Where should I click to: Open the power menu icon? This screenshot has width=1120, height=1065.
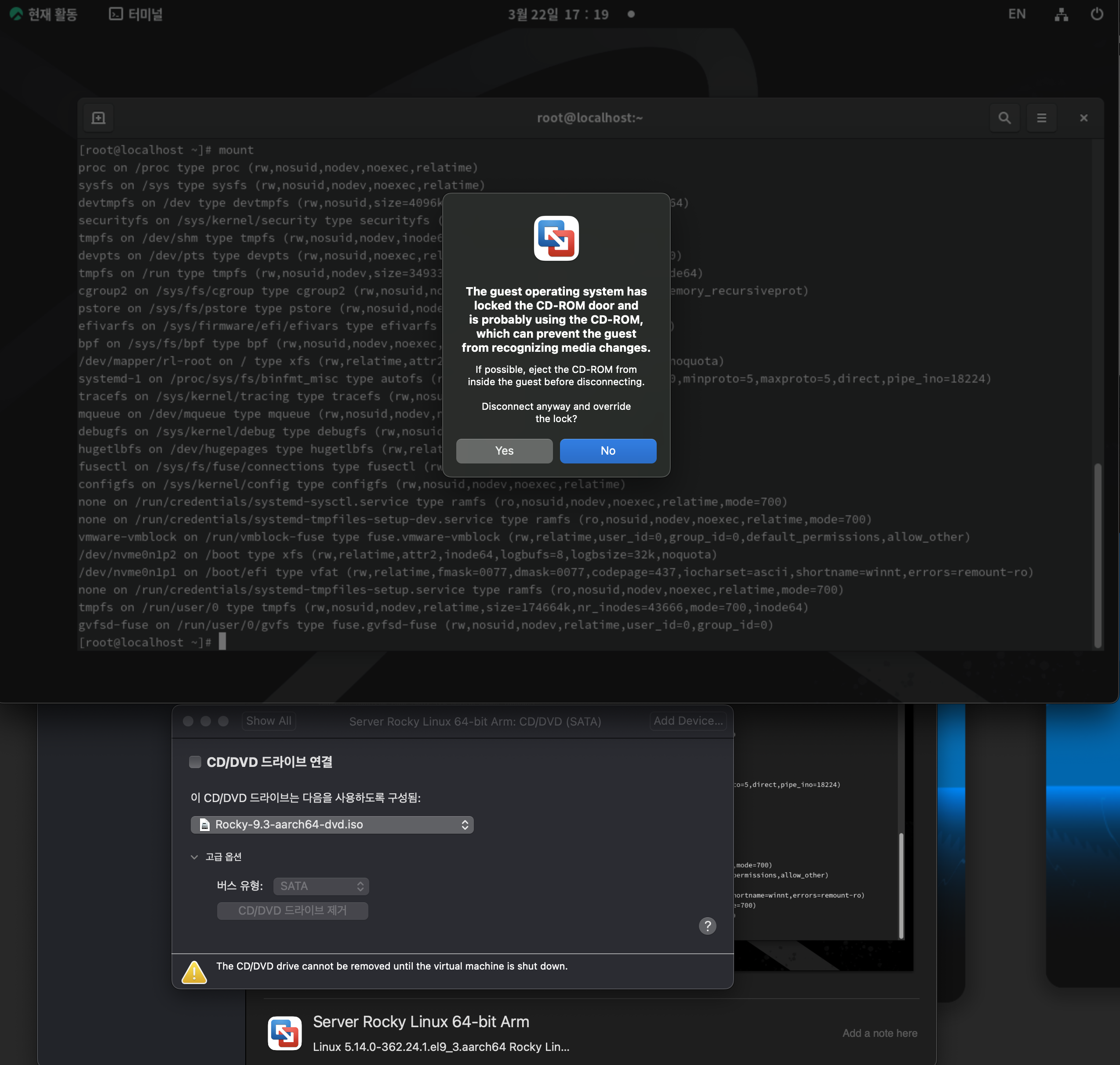point(1097,14)
